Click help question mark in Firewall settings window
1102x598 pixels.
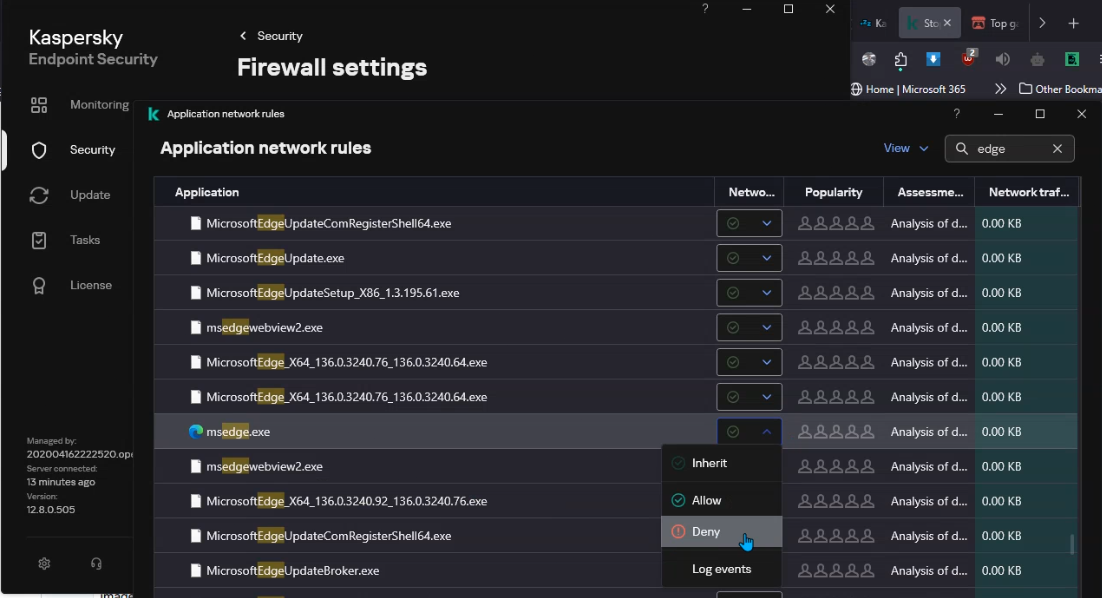pyautogui.click(x=705, y=8)
